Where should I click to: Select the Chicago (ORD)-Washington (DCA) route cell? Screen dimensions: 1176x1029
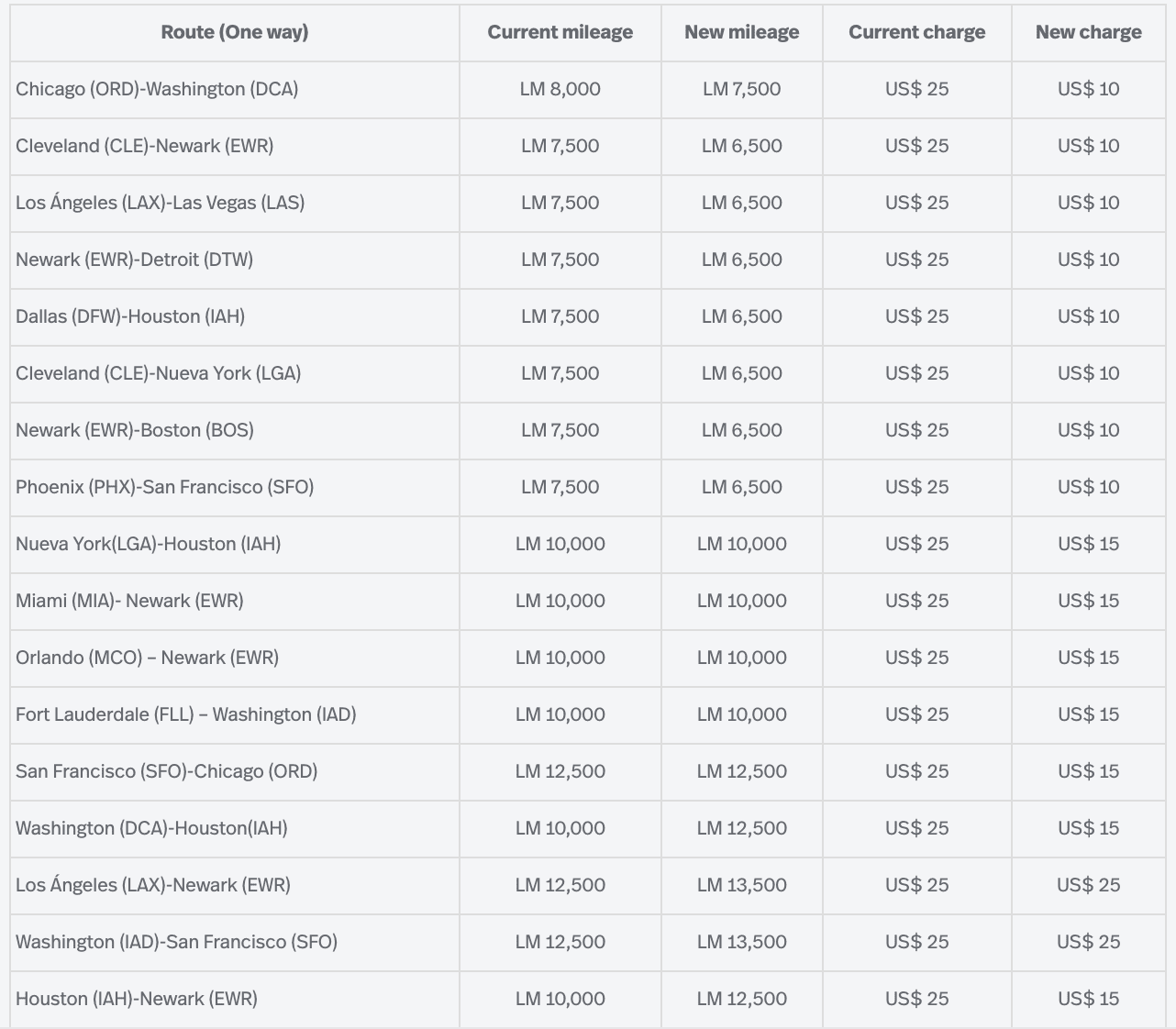tap(157, 90)
